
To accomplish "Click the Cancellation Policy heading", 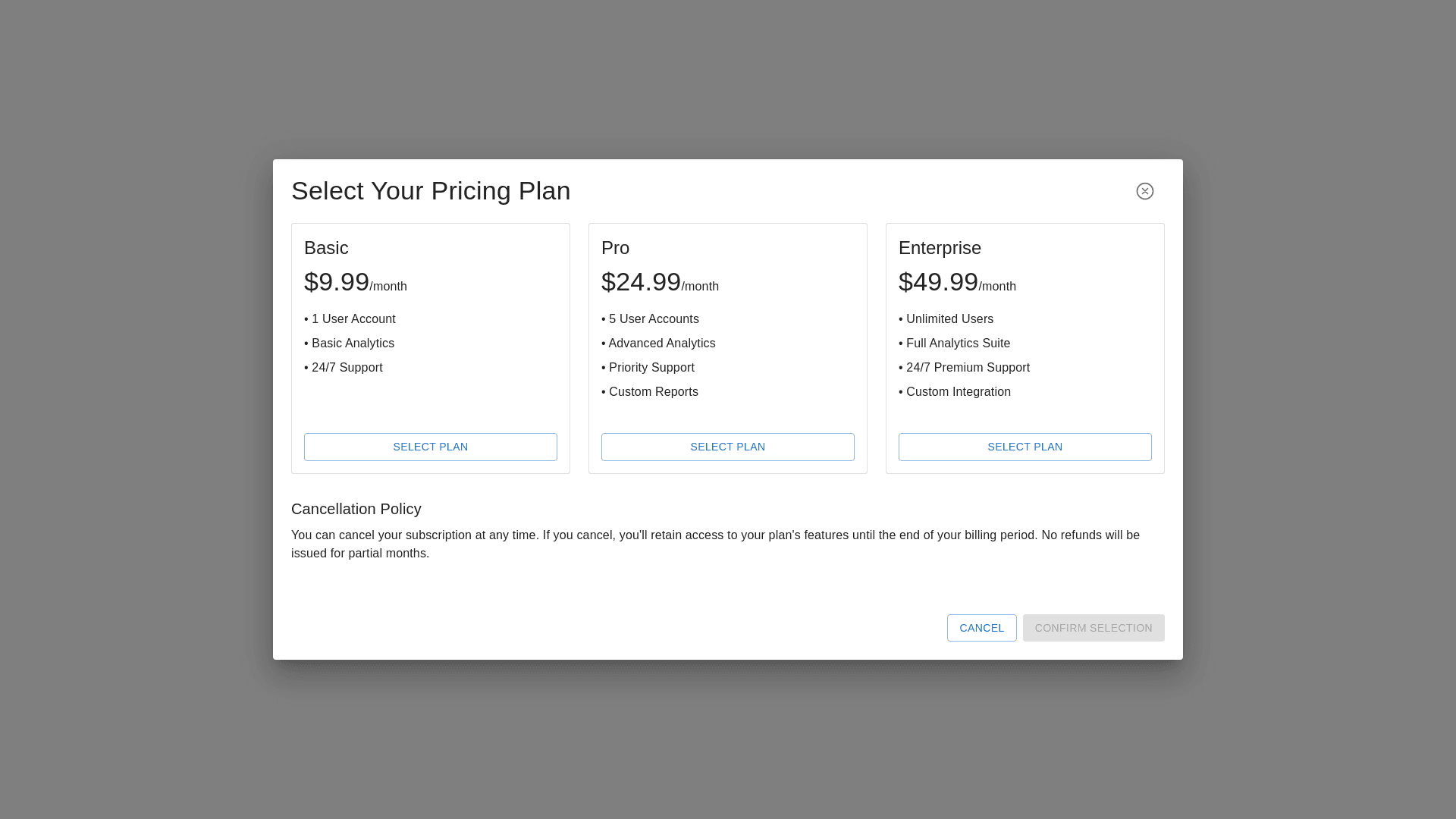I will point(356,509).
